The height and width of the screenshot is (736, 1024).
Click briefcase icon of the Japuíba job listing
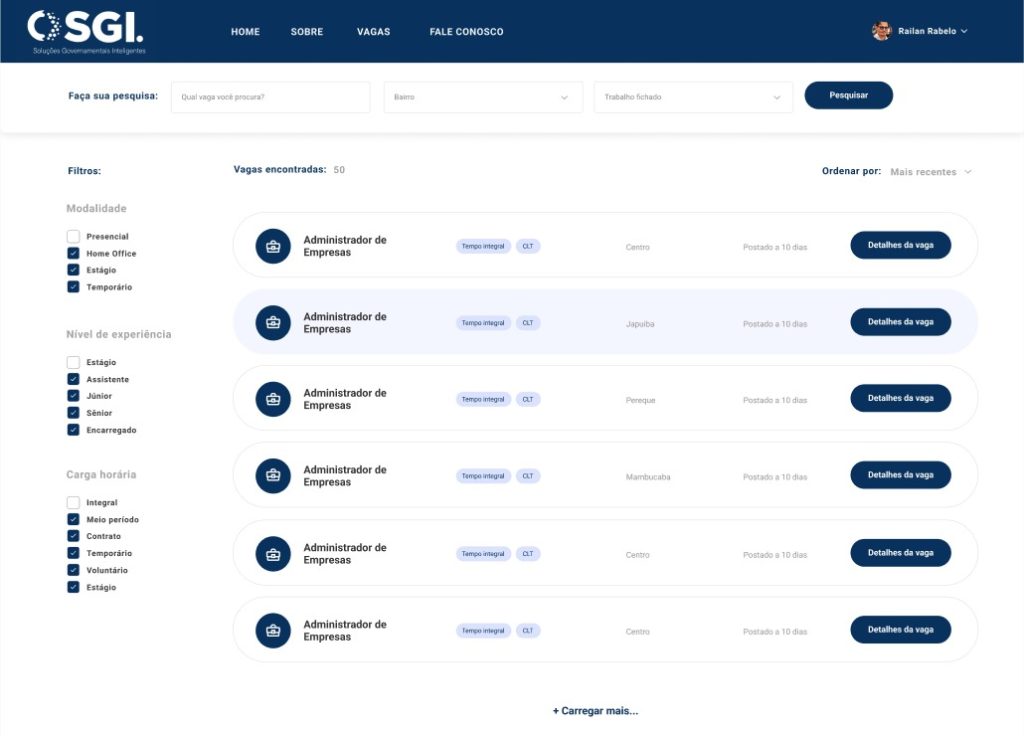click(273, 323)
